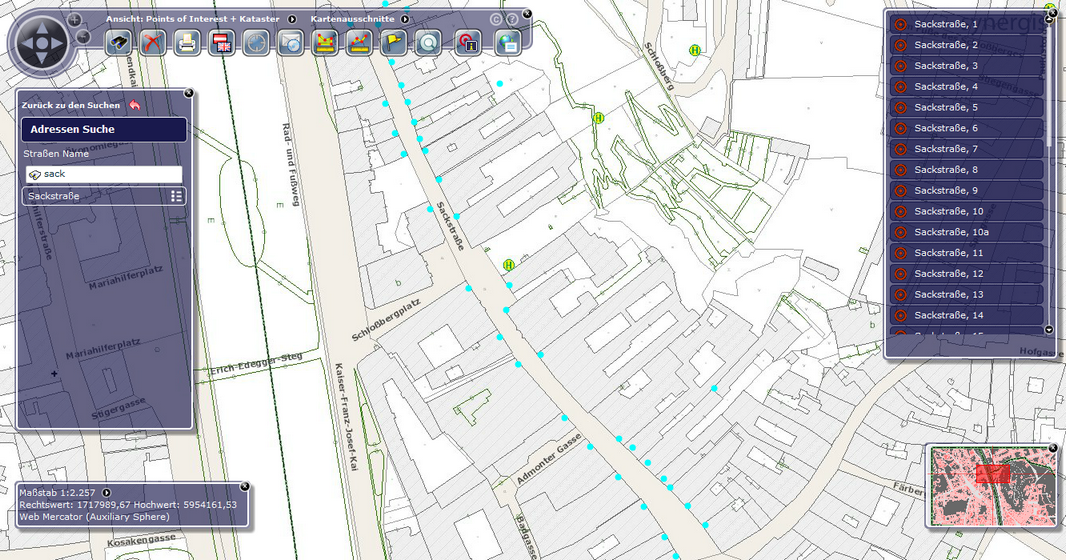
Task: Open the Kartenausschnitte dropdown arrow
Action: (x=405, y=19)
